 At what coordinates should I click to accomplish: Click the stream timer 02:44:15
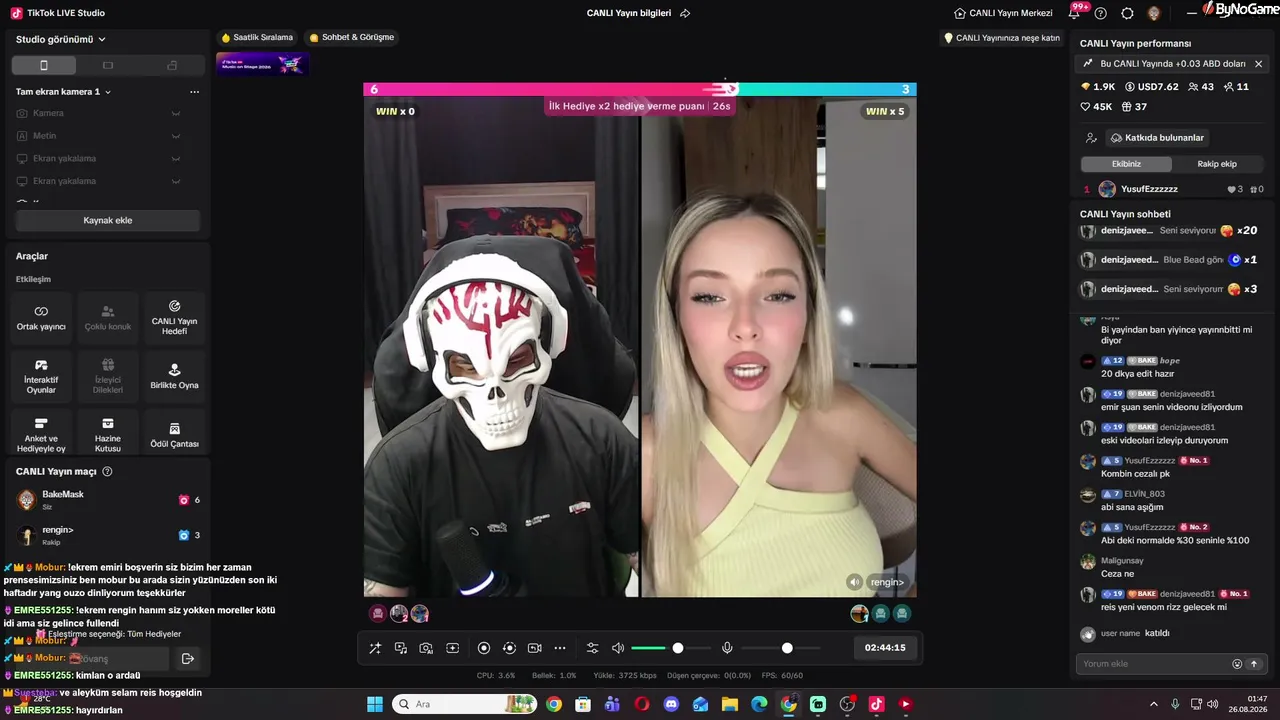coord(885,648)
